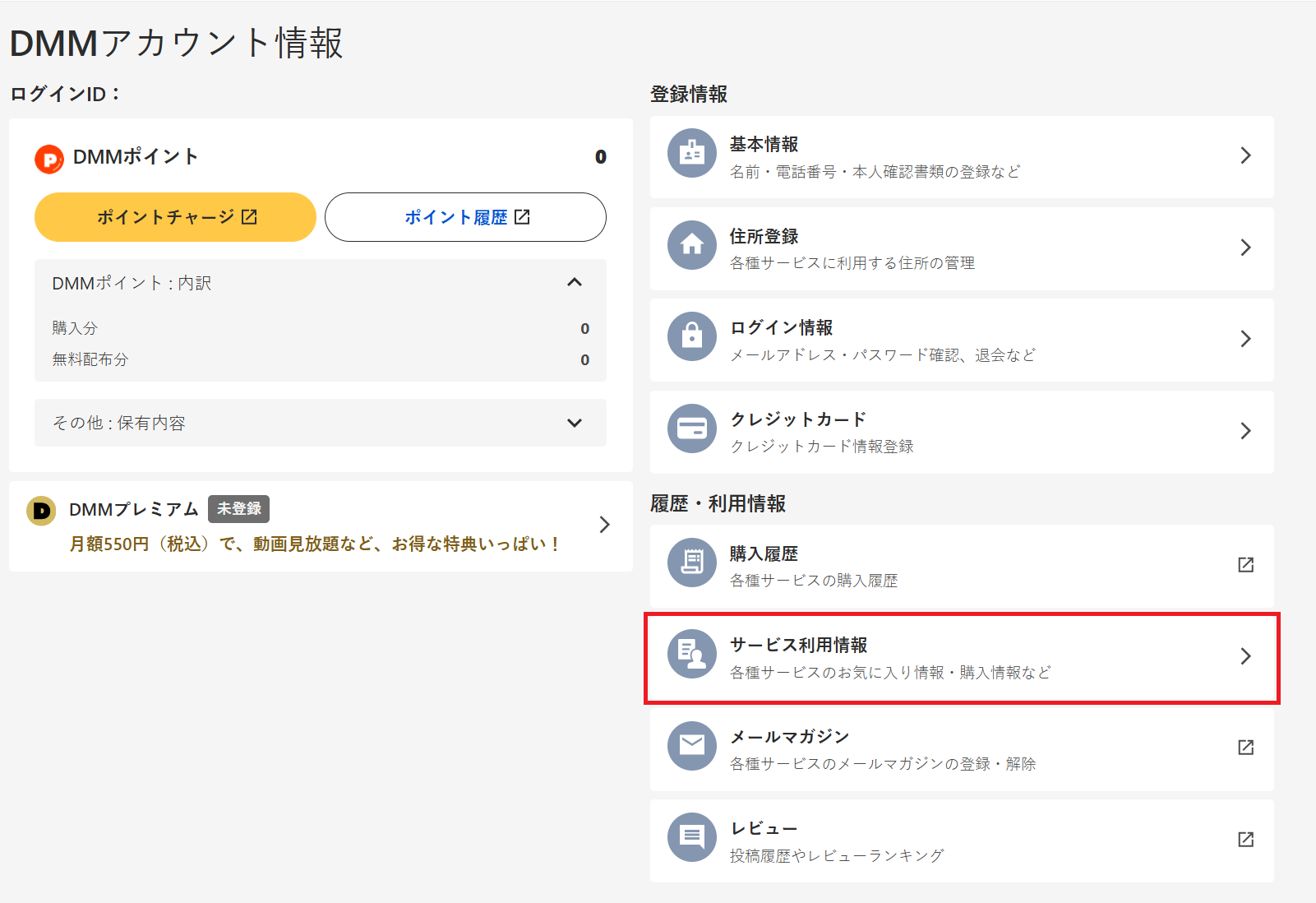1316x903 pixels.
Task: Click the 登録情報 section heading
Action: 689,95
